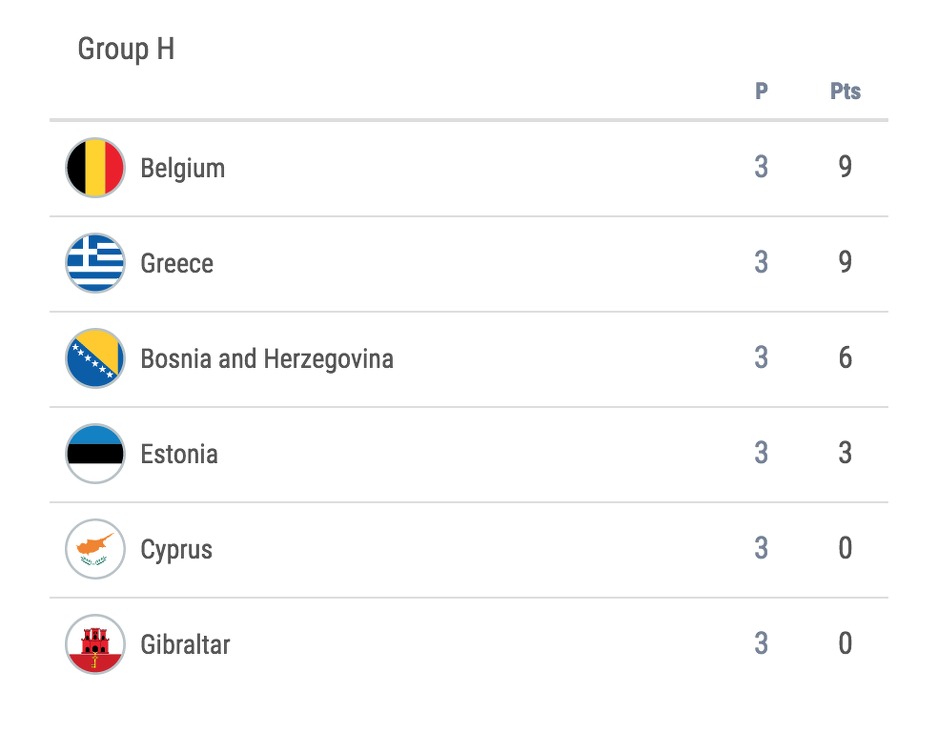Screen dimensions: 938x732
Task: Click the Pts column header
Action: click(x=845, y=91)
